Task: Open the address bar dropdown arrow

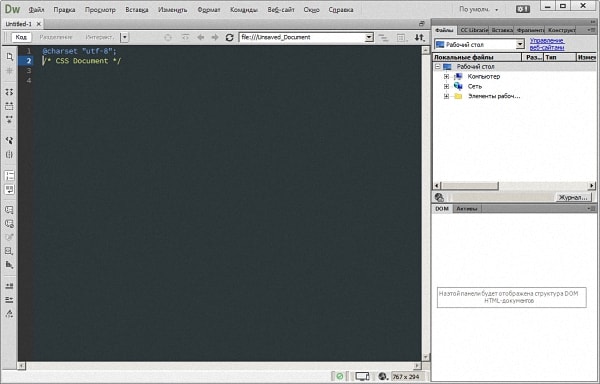Action: [x=369, y=37]
